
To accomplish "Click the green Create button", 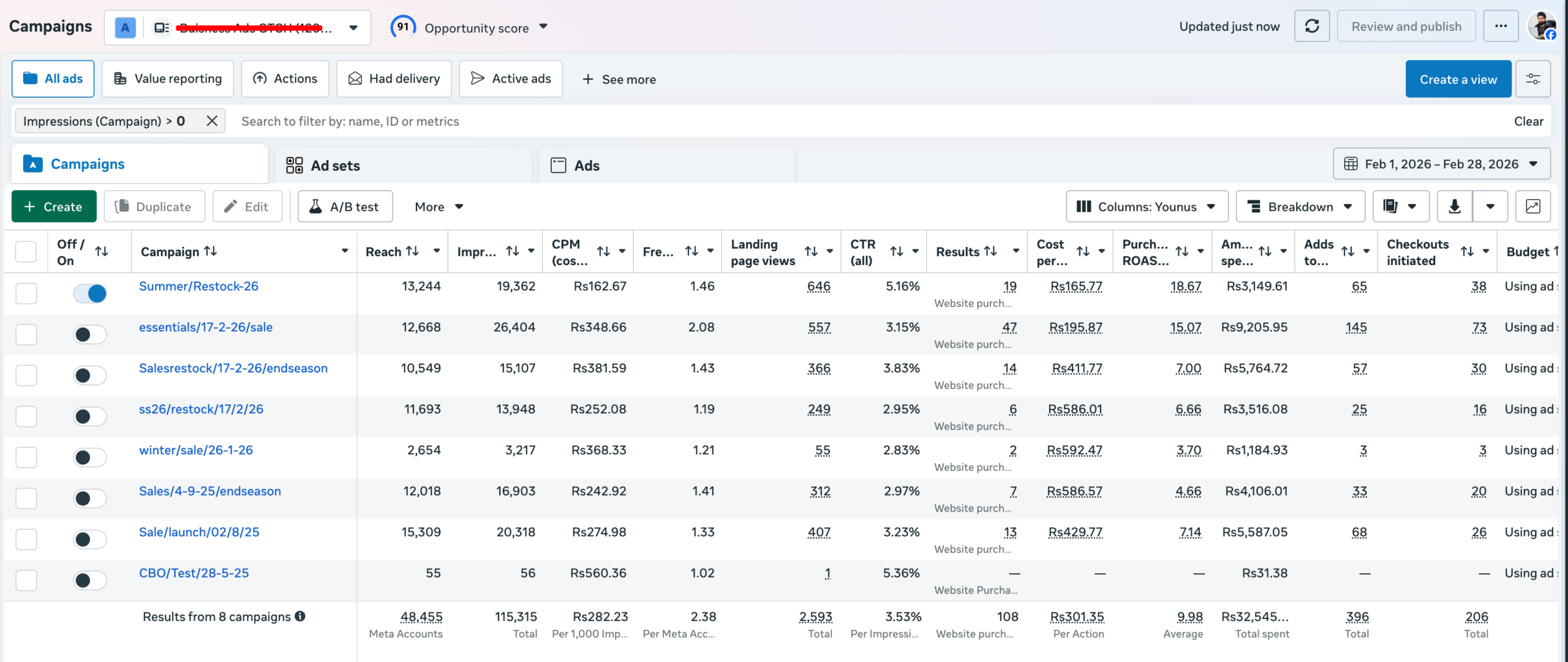I will 54,207.
